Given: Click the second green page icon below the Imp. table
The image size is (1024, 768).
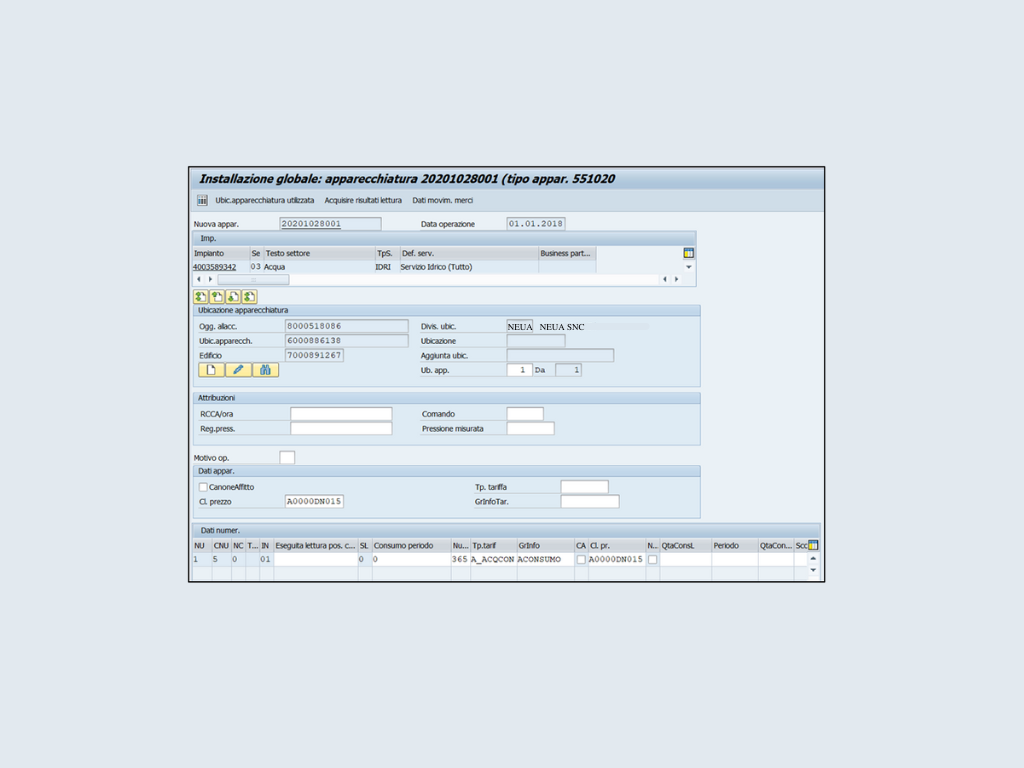Looking at the screenshot, I should [217, 296].
